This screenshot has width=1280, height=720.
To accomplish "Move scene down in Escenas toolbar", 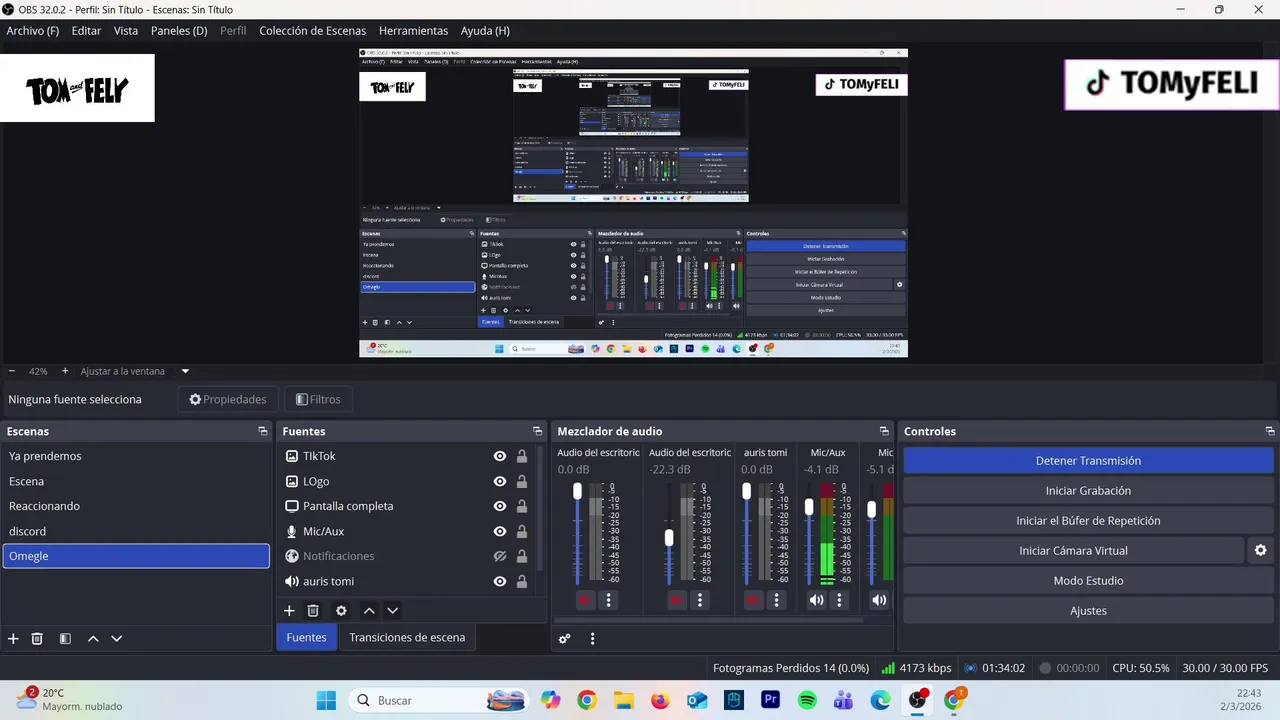I will pyautogui.click(x=117, y=638).
